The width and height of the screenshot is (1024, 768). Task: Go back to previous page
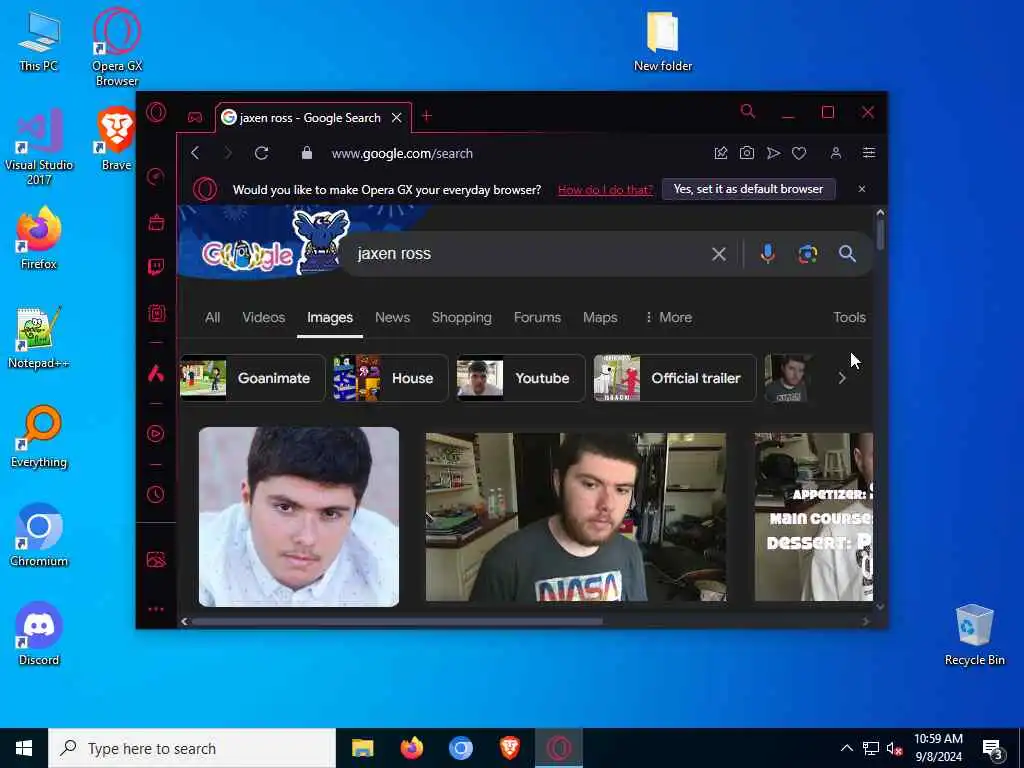pos(195,153)
